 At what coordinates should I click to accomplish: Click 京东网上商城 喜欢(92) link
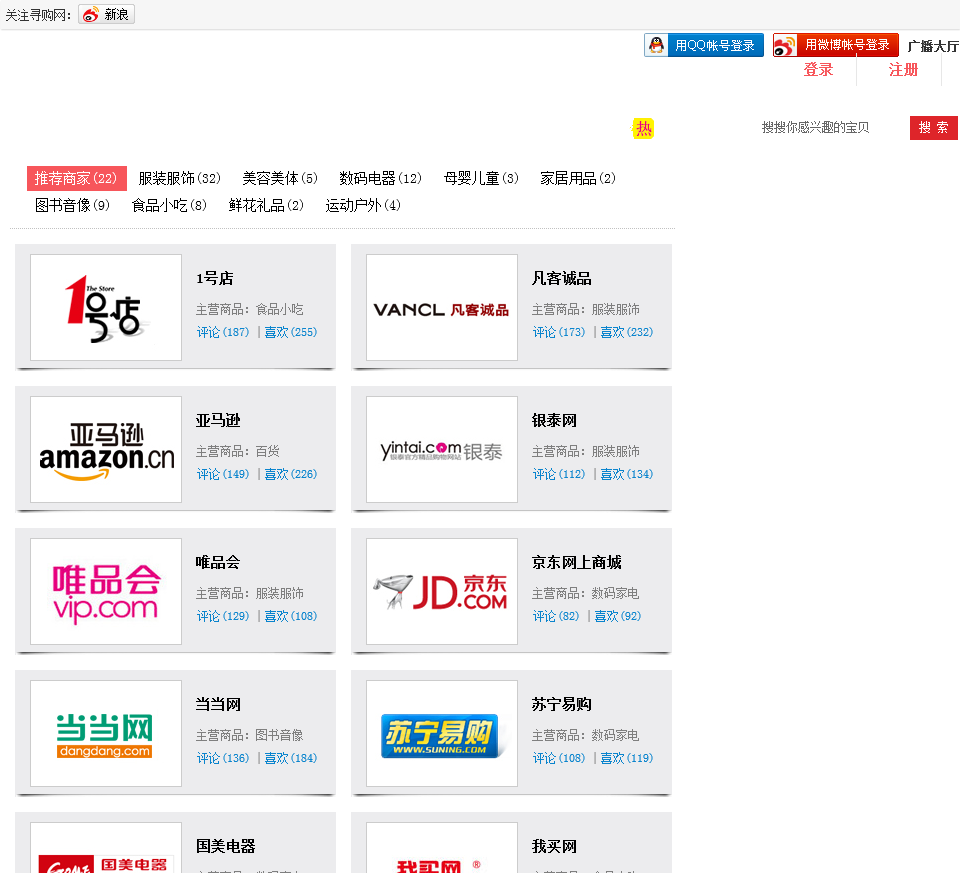(x=618, y=616)
